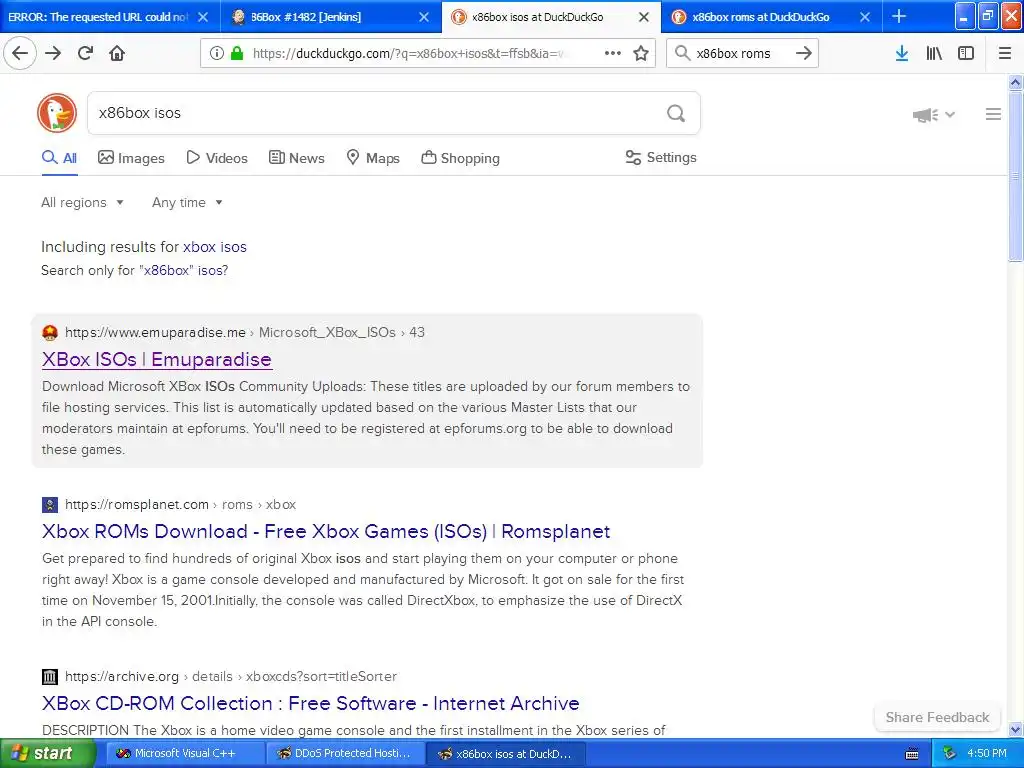Submit the x86box roms search arrow

(x=804, y=53)
